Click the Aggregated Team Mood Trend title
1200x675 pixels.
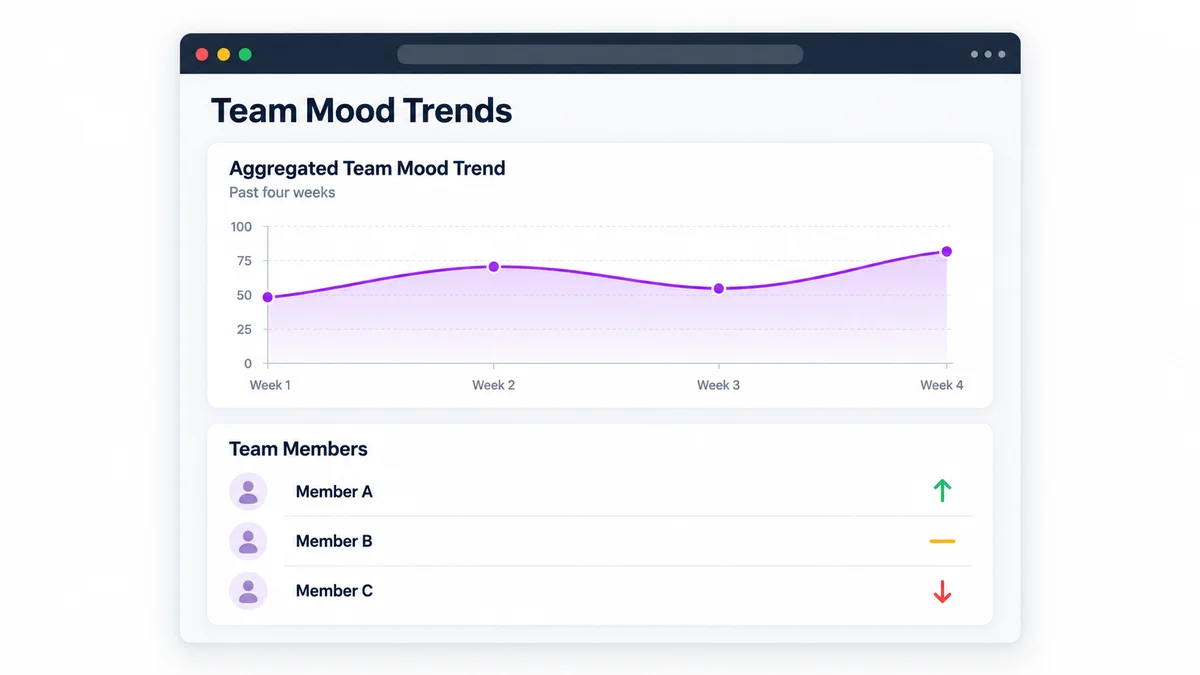coord(367,168)
